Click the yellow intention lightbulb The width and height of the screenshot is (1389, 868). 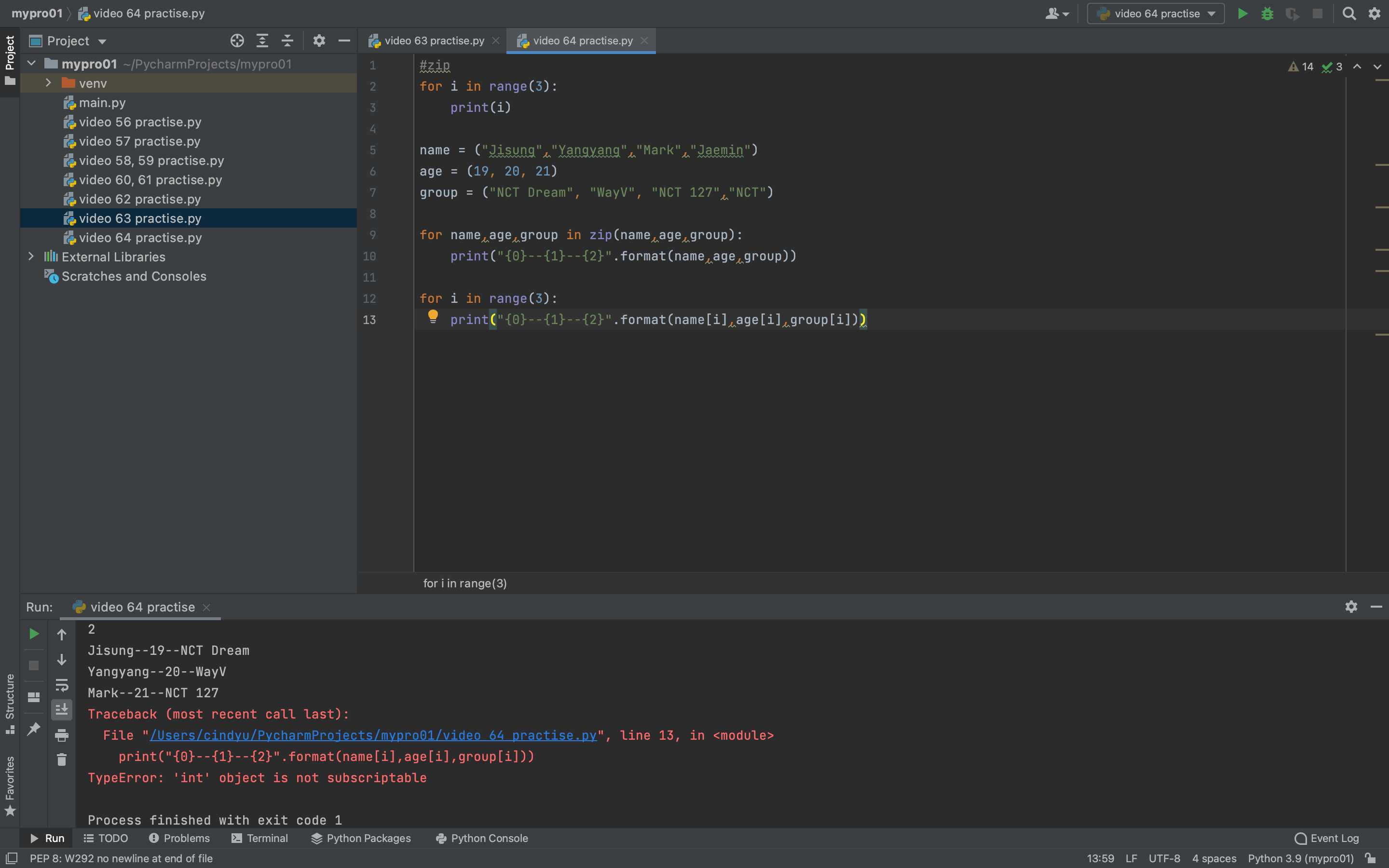tap(434, 316)
